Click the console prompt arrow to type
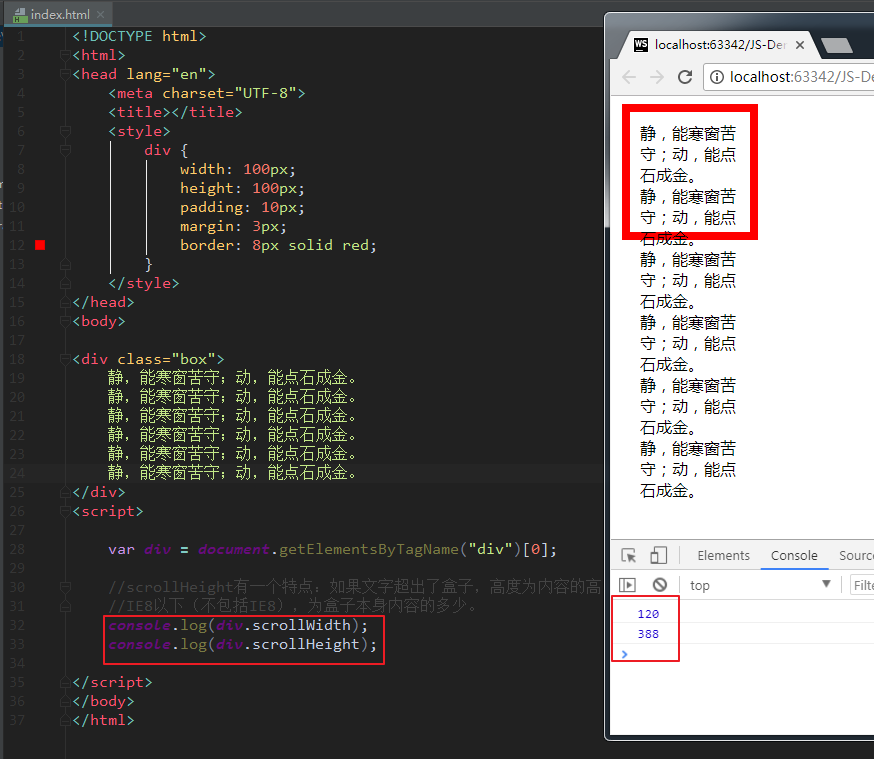Image resolution: width=874 pixels, height=759 pixels. point(624,654)
